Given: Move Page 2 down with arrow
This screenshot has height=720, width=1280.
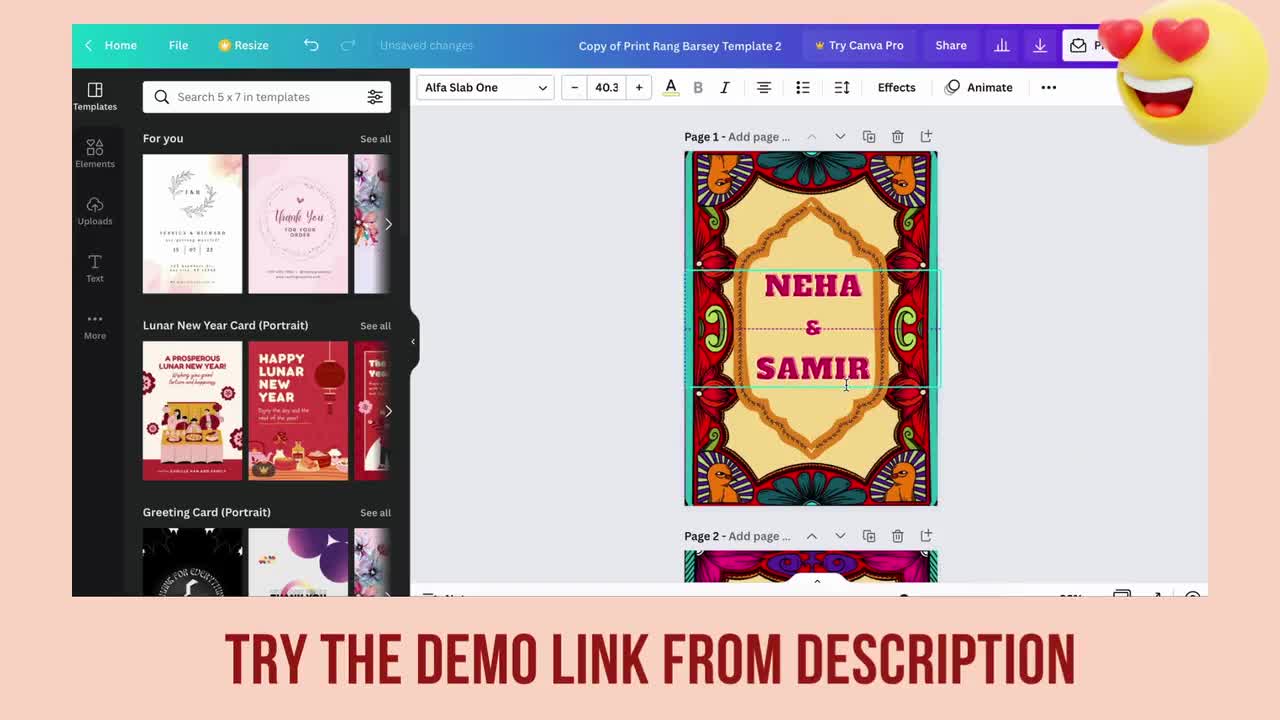Looking at the screenshot, I should point(840,536).
